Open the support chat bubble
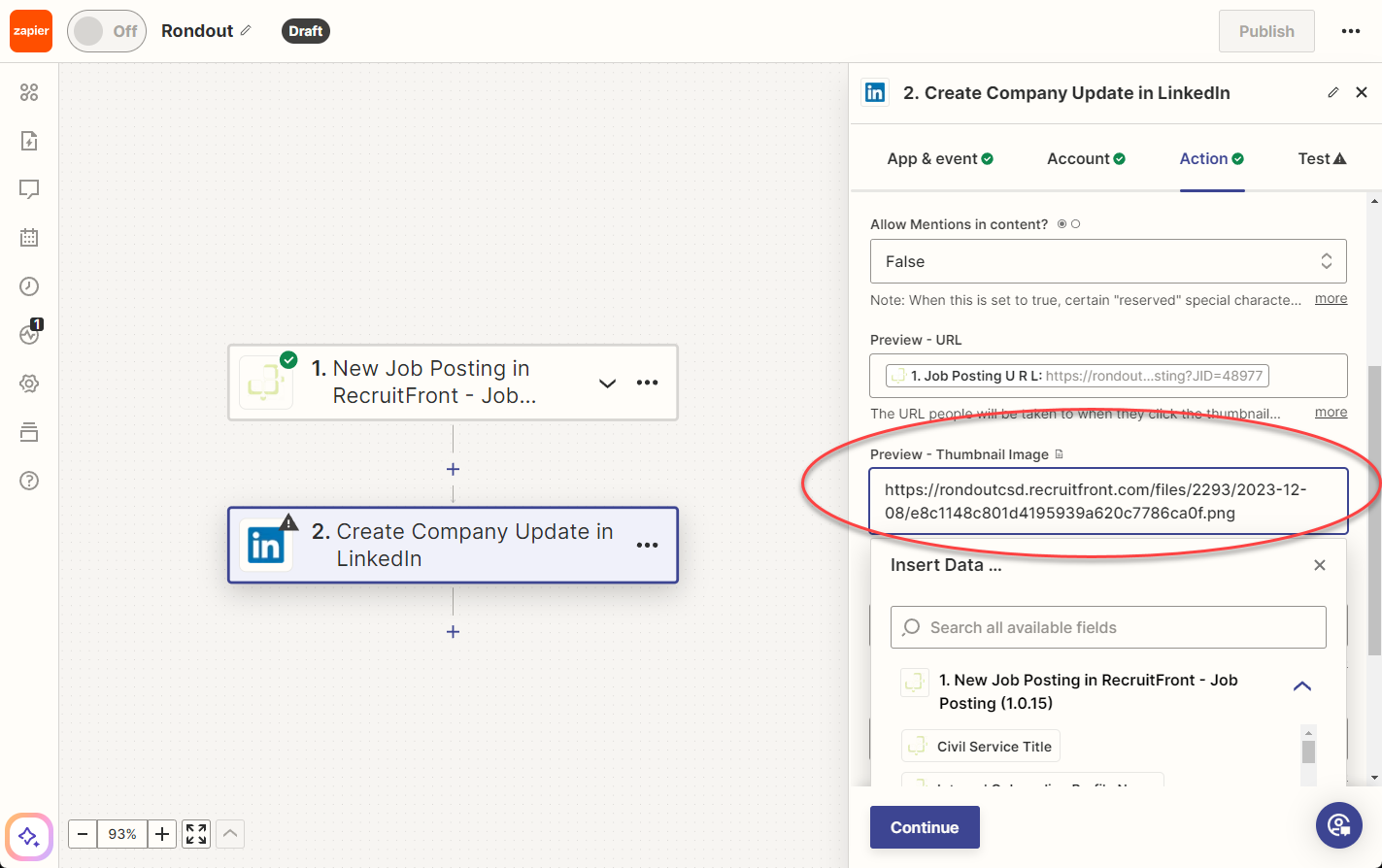The width and height of the screenshot is (1382, 868). click(x=1339, y=825)
